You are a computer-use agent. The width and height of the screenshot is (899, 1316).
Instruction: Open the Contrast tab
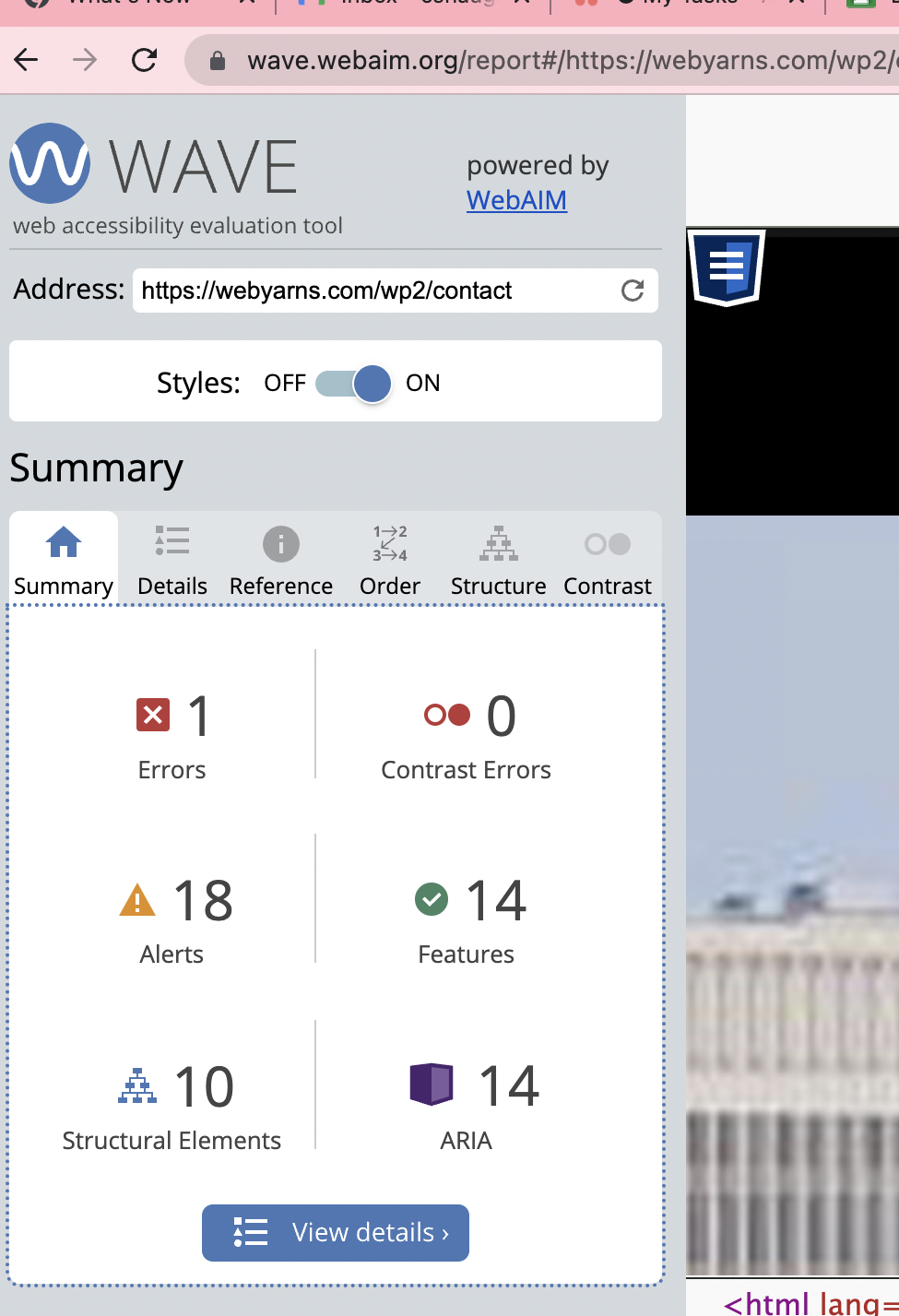pos(608,558)
